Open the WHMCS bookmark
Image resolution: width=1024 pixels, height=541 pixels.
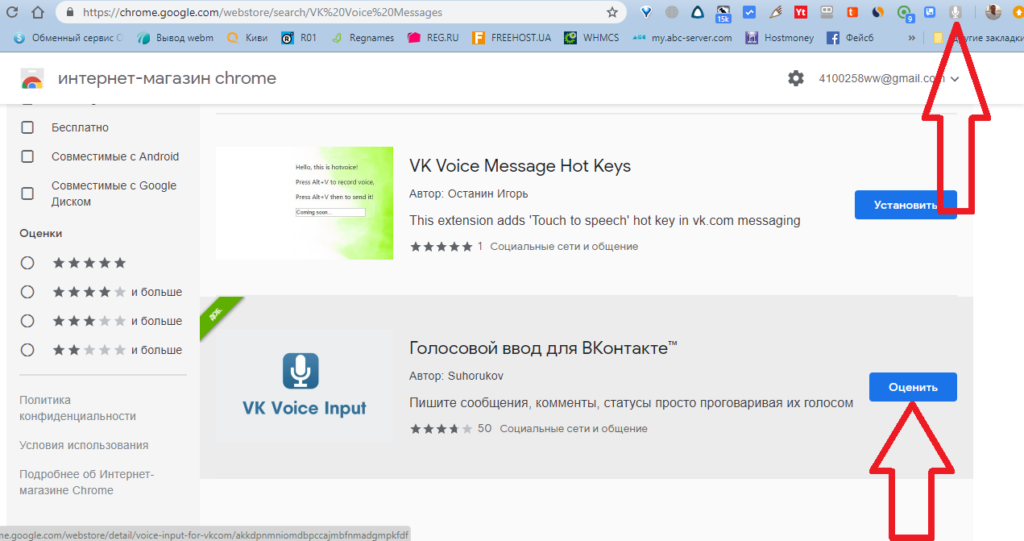pos(592,38)
